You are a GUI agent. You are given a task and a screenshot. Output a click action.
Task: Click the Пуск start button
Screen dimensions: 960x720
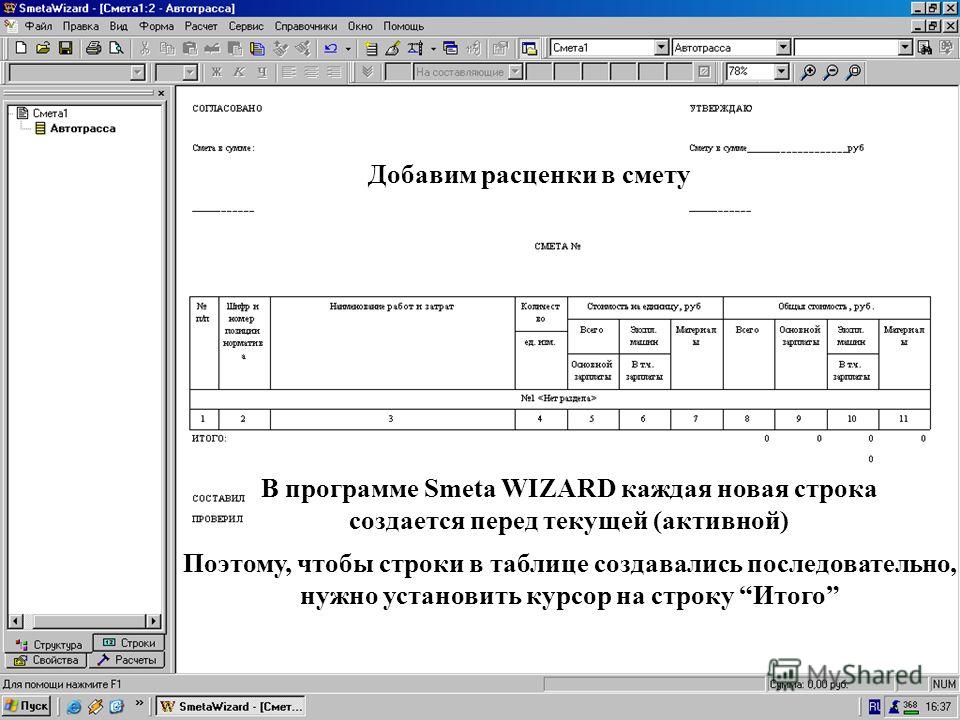tap(26, 706)
